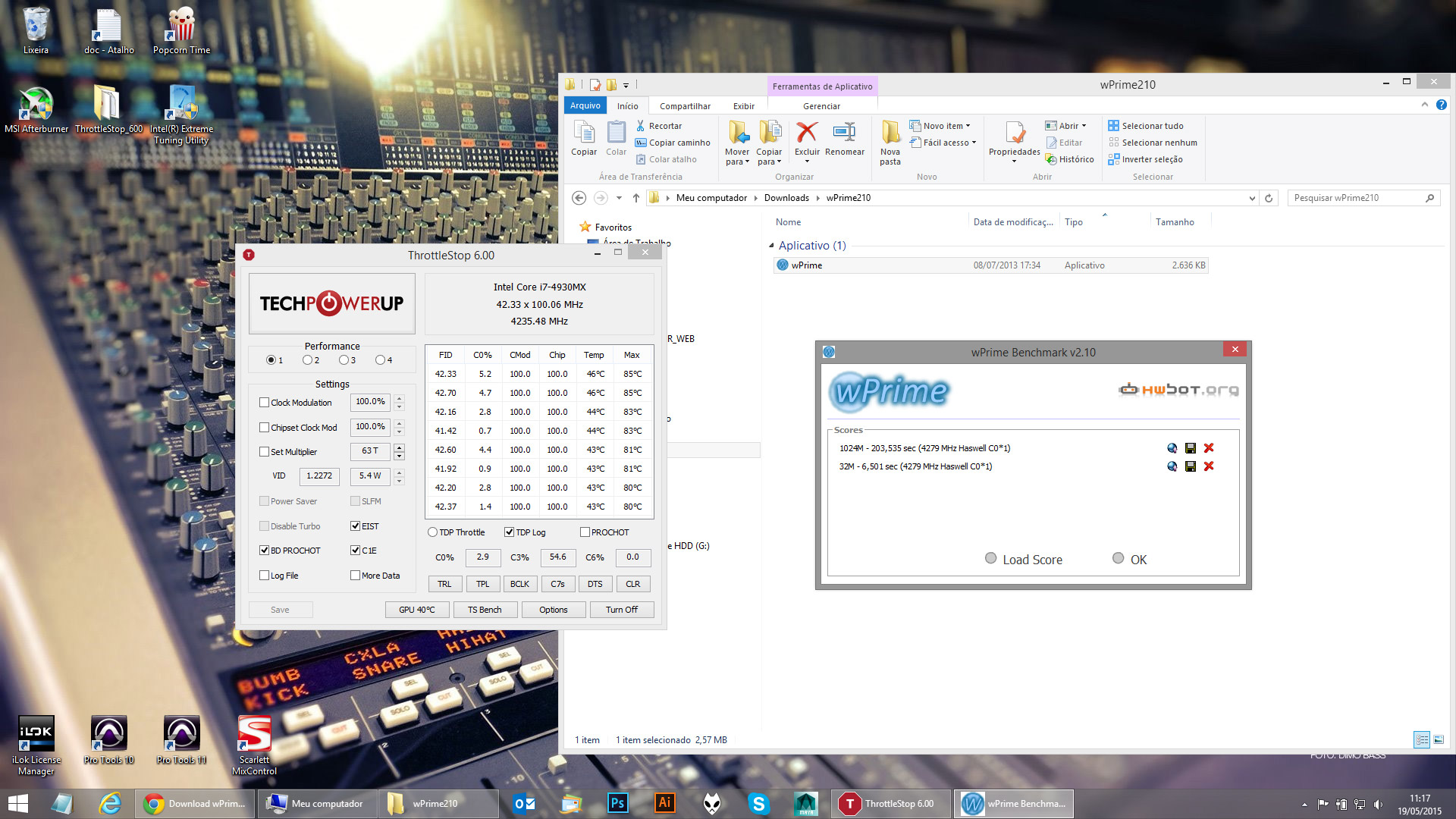Open the Lixeira recycle bin desktop icon
The width and height of the screenshot is (1456, 819).
pos(36,30)
